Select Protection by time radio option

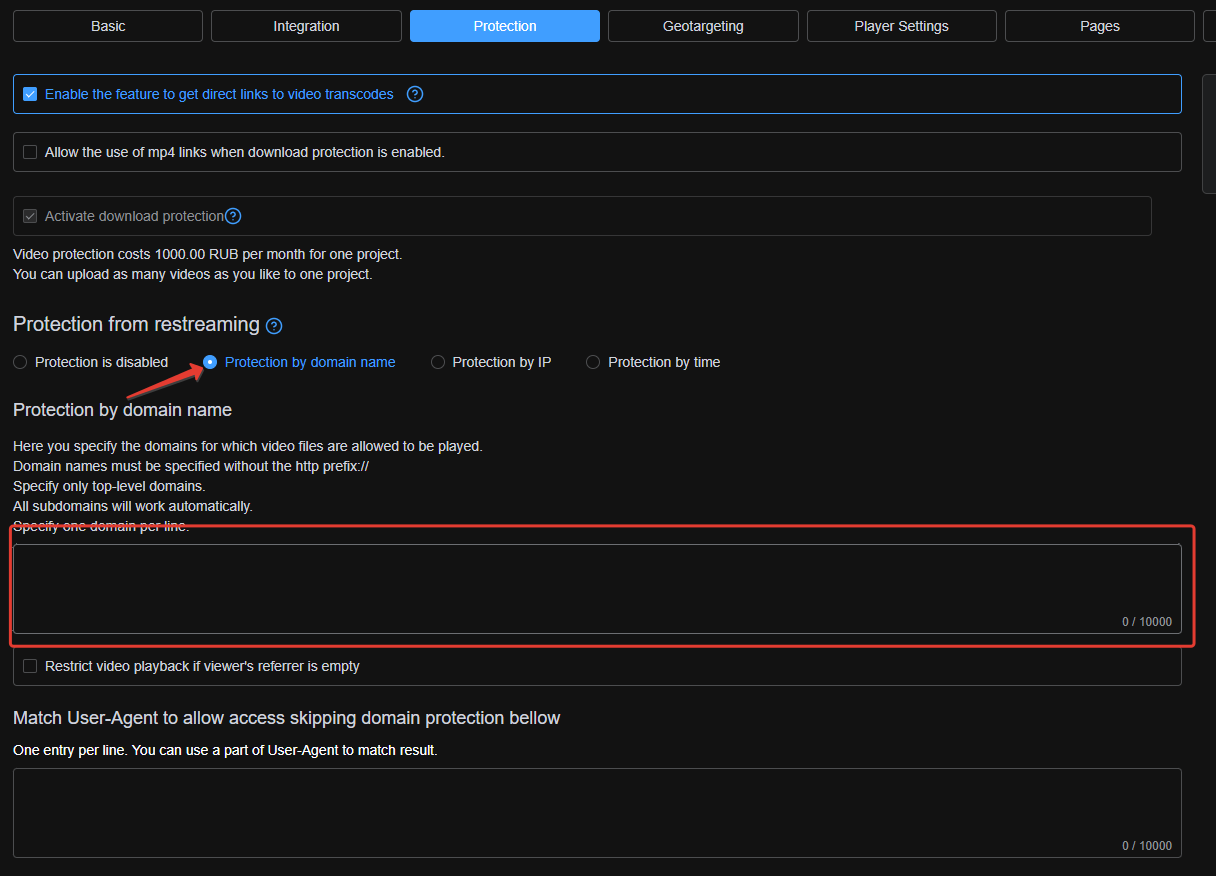tap(593, 362)
